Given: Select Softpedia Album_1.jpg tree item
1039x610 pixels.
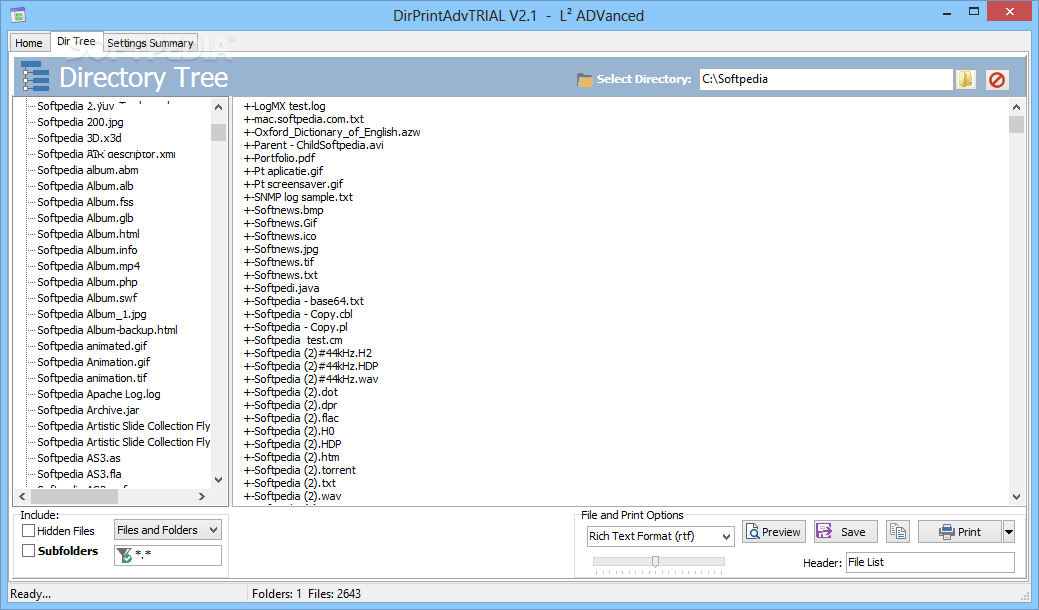Looking at the screenshot, I should (x=91, y=314).
